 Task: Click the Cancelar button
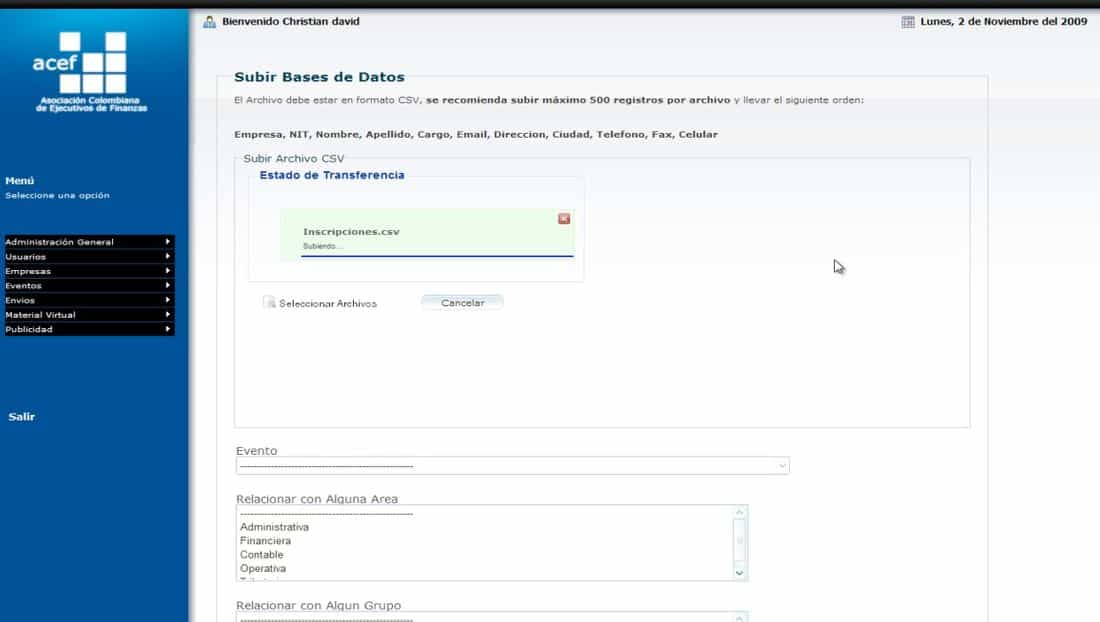pos(462,303)
